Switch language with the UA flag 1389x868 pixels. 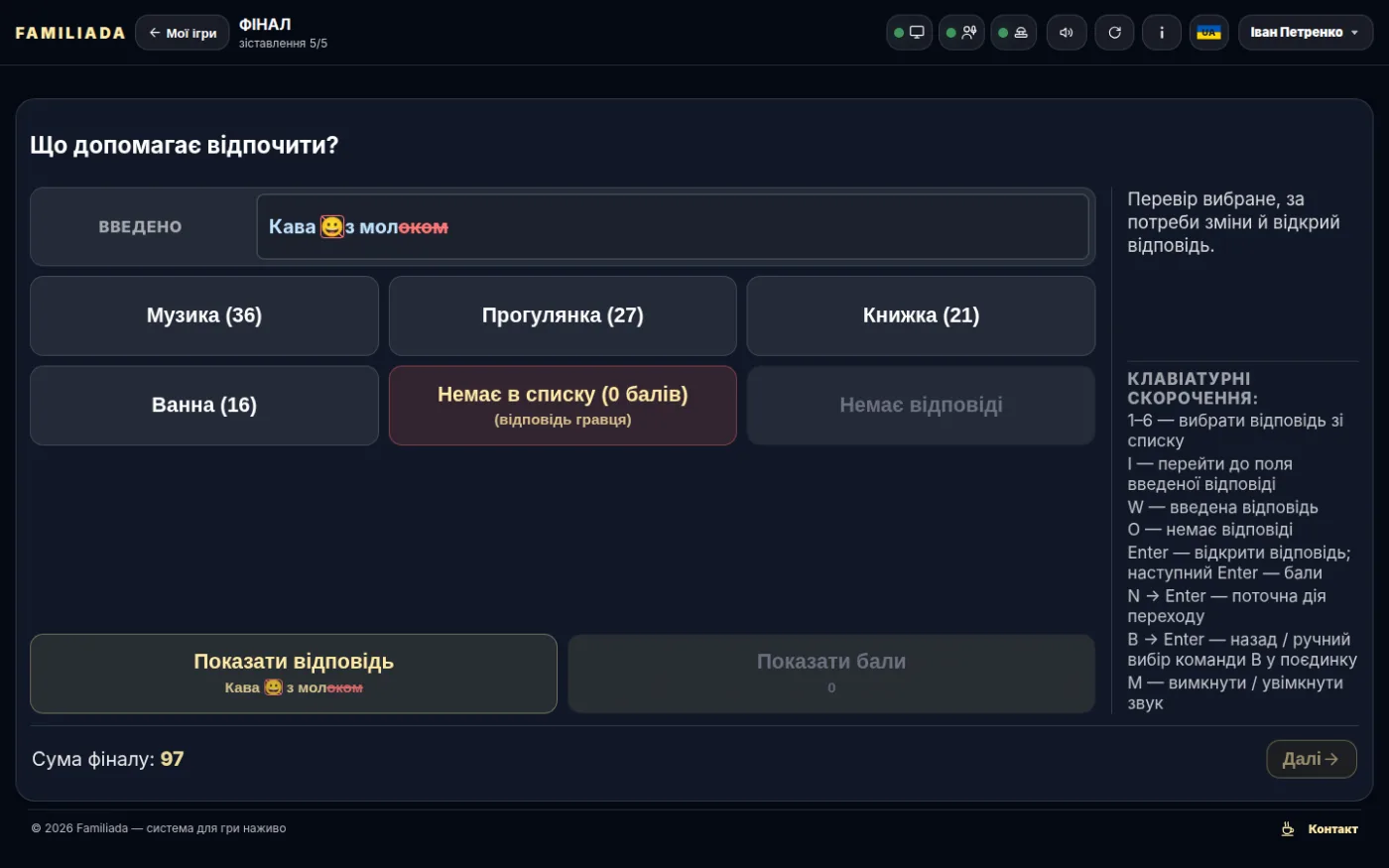coord(1209,33)
